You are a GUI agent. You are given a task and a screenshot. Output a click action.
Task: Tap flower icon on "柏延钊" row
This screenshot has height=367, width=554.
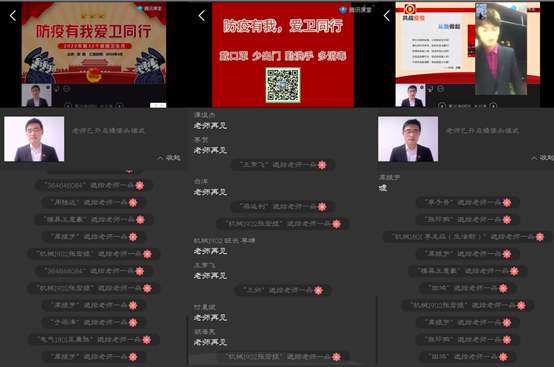(x=322, y=207)
